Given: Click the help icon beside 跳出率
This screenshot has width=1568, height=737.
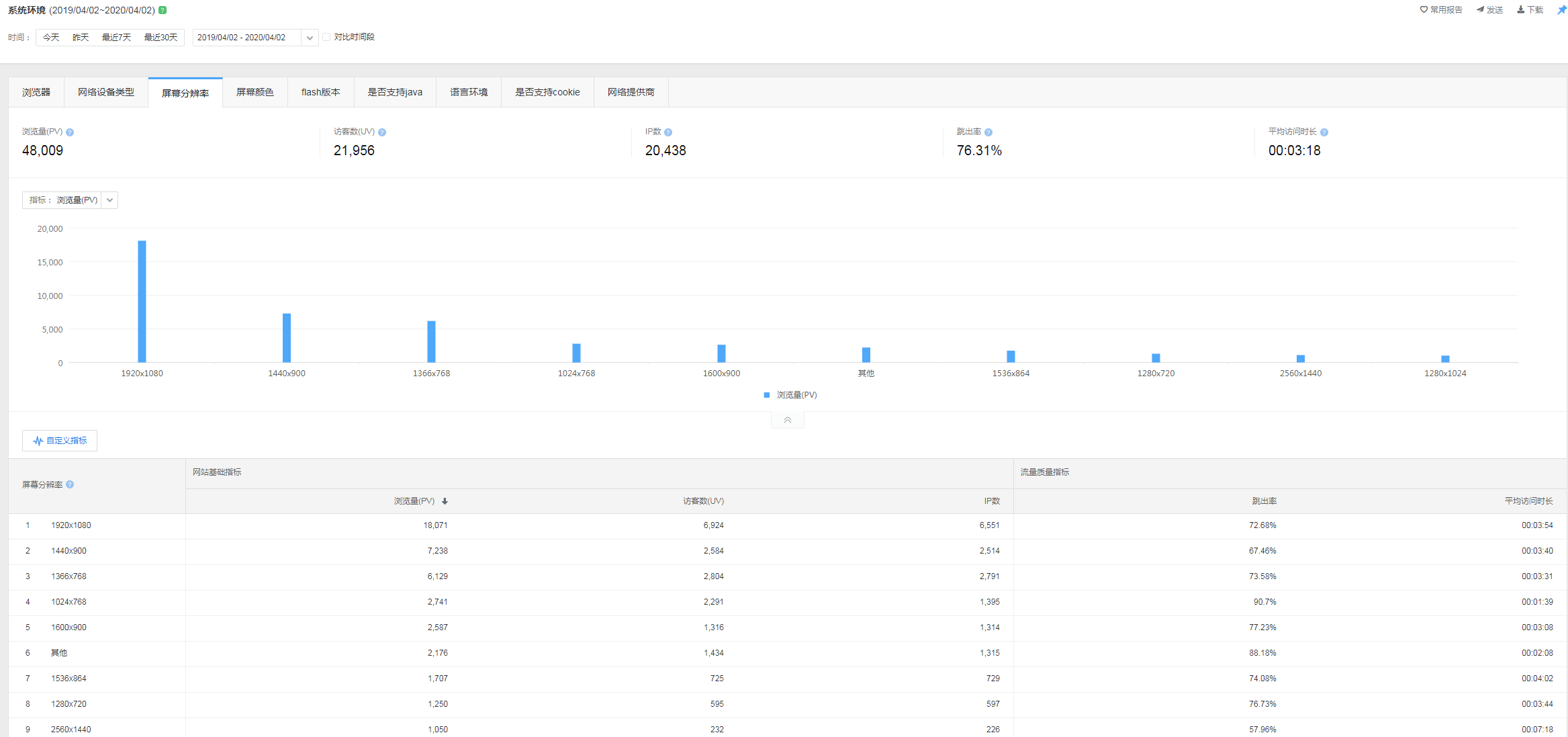Looking at the screenshot, I should tap(988, 132).
